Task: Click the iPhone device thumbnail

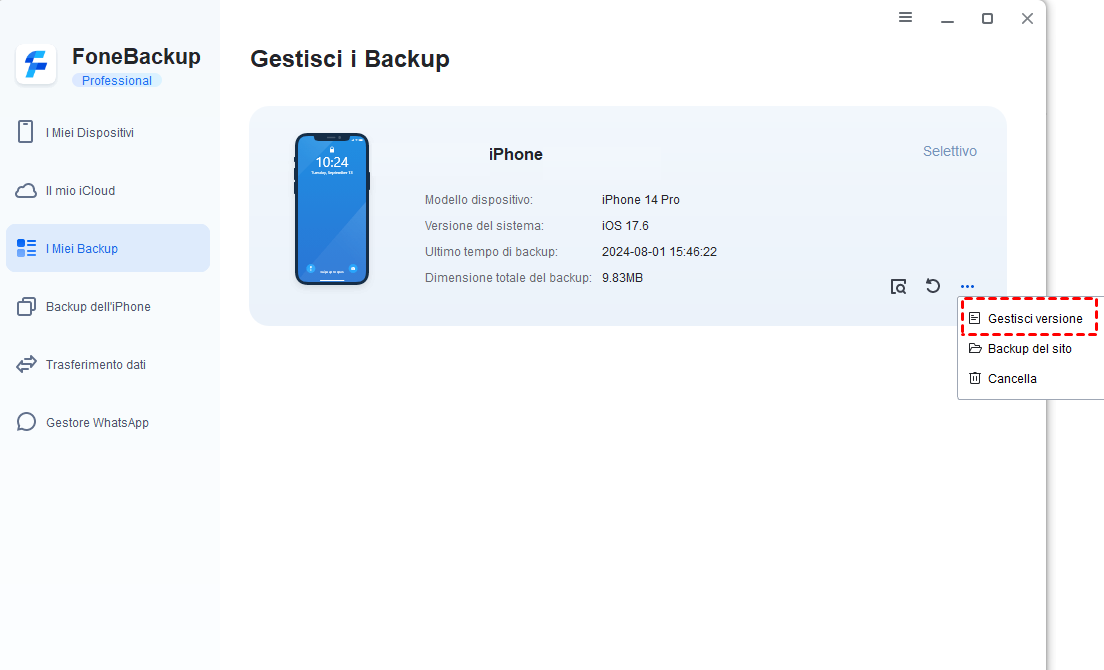Action: pyautogui.click(x=332, y=209)
